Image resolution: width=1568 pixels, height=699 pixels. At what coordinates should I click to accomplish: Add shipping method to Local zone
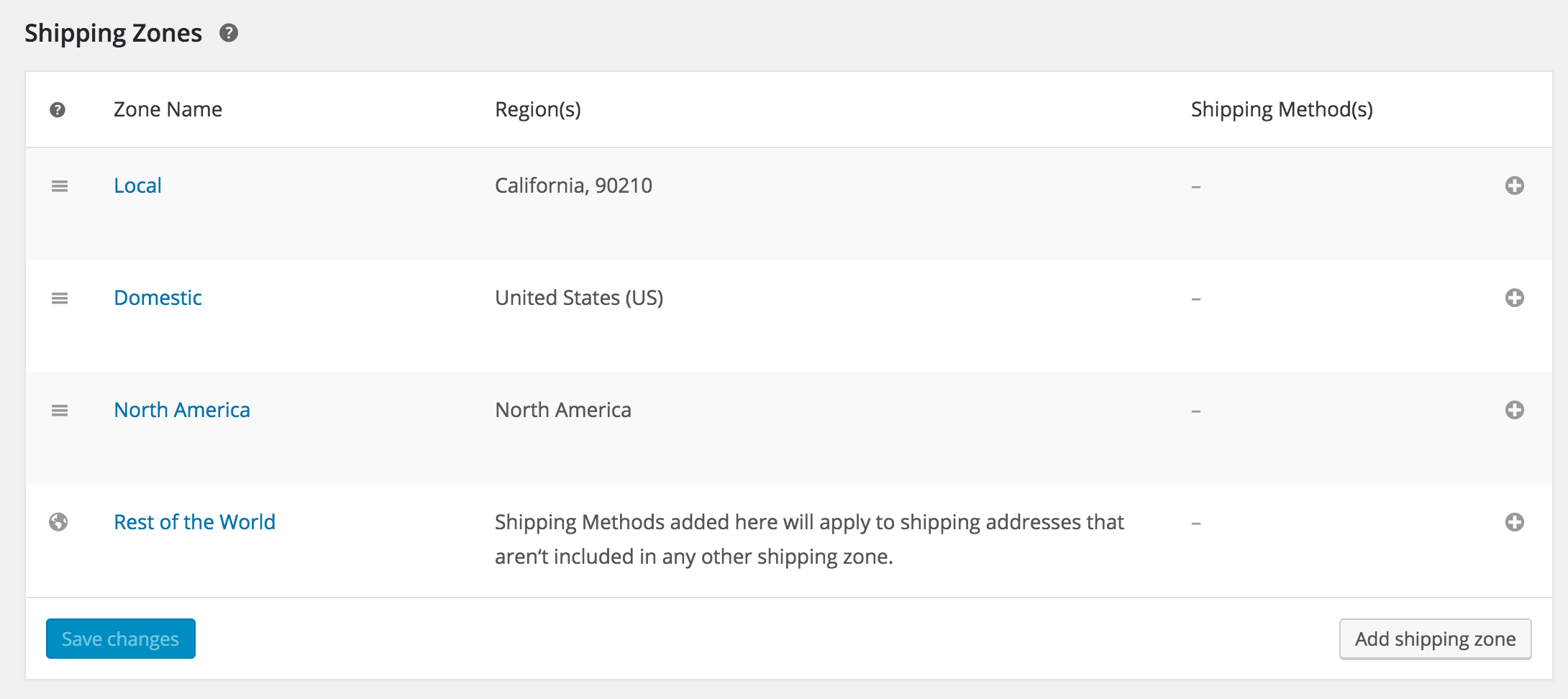point(1515,186)
